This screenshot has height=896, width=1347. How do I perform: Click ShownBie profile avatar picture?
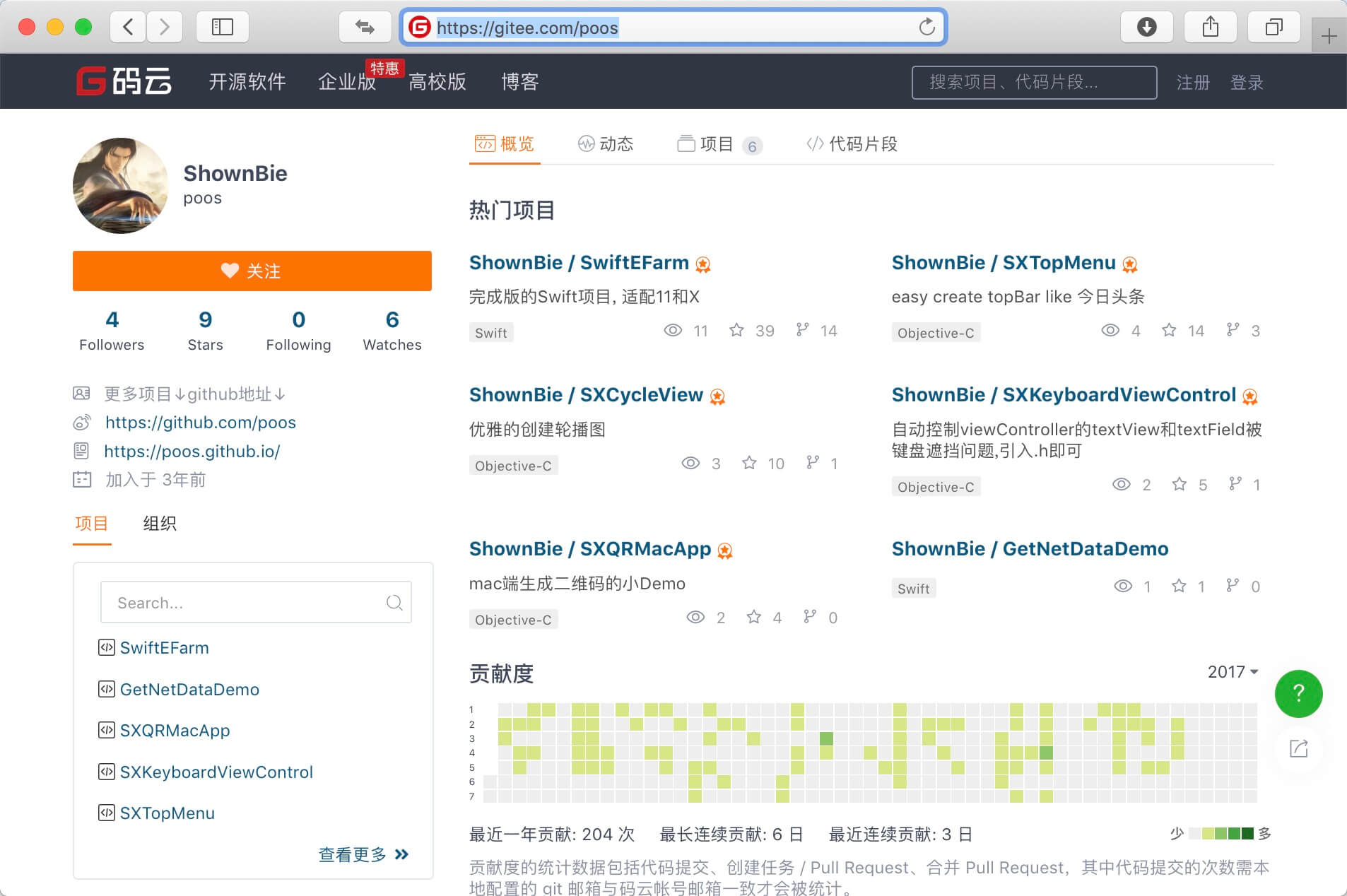(121, 186)
